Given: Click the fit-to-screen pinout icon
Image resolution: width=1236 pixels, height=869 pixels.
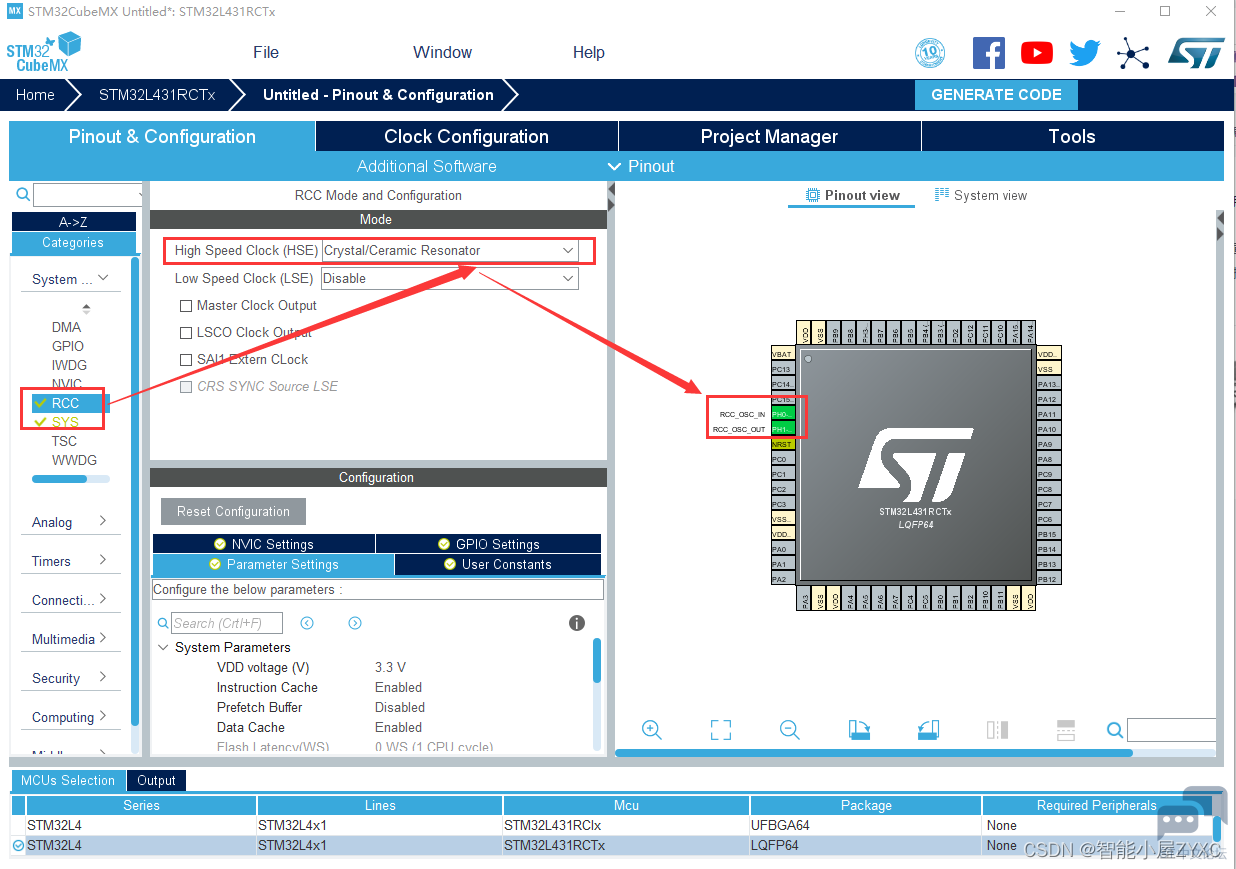Looking at the screenshot, I should coord(720,730).
